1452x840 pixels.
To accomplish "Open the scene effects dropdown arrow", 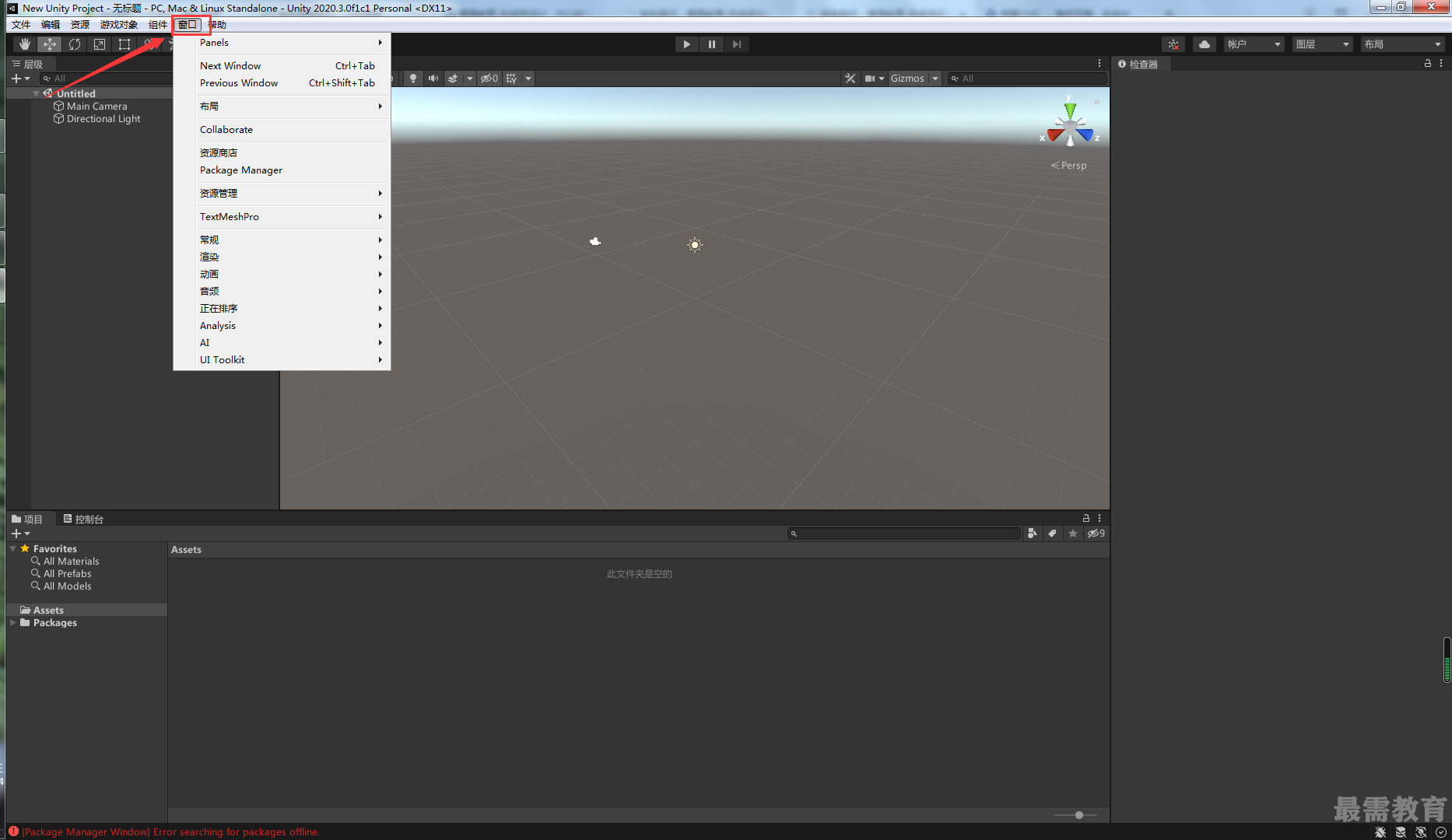I will (x=469, y=79).
